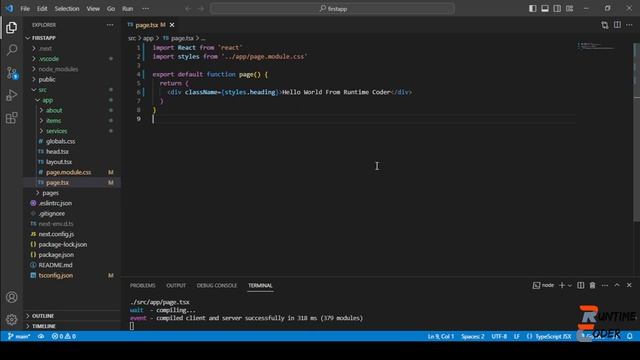The width and height of the screenshot is (640, 360).
Task: Click app in the breadcrumb path
Action: [x=148, y=38]
